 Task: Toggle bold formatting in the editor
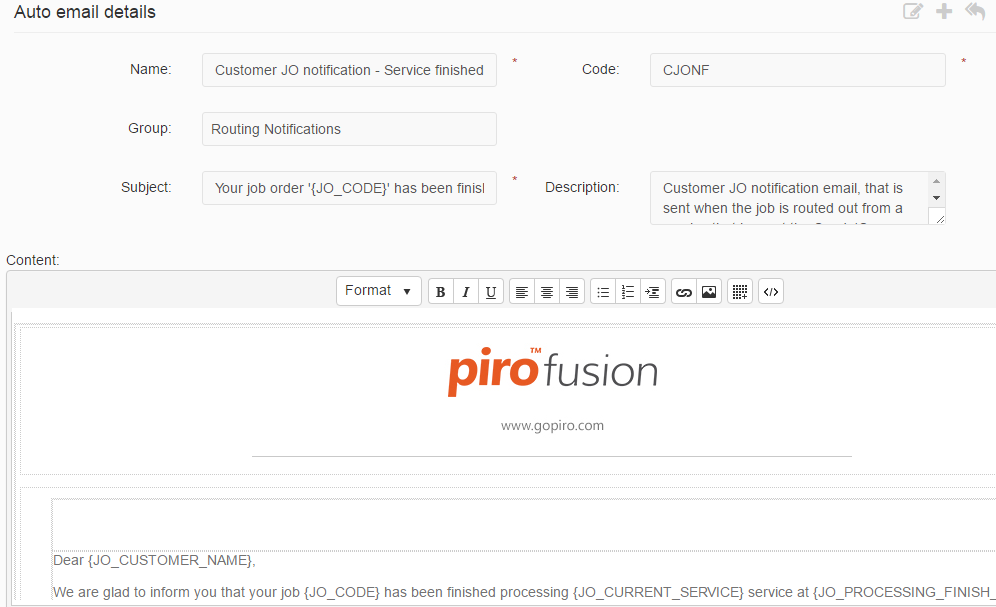[441, 292]
